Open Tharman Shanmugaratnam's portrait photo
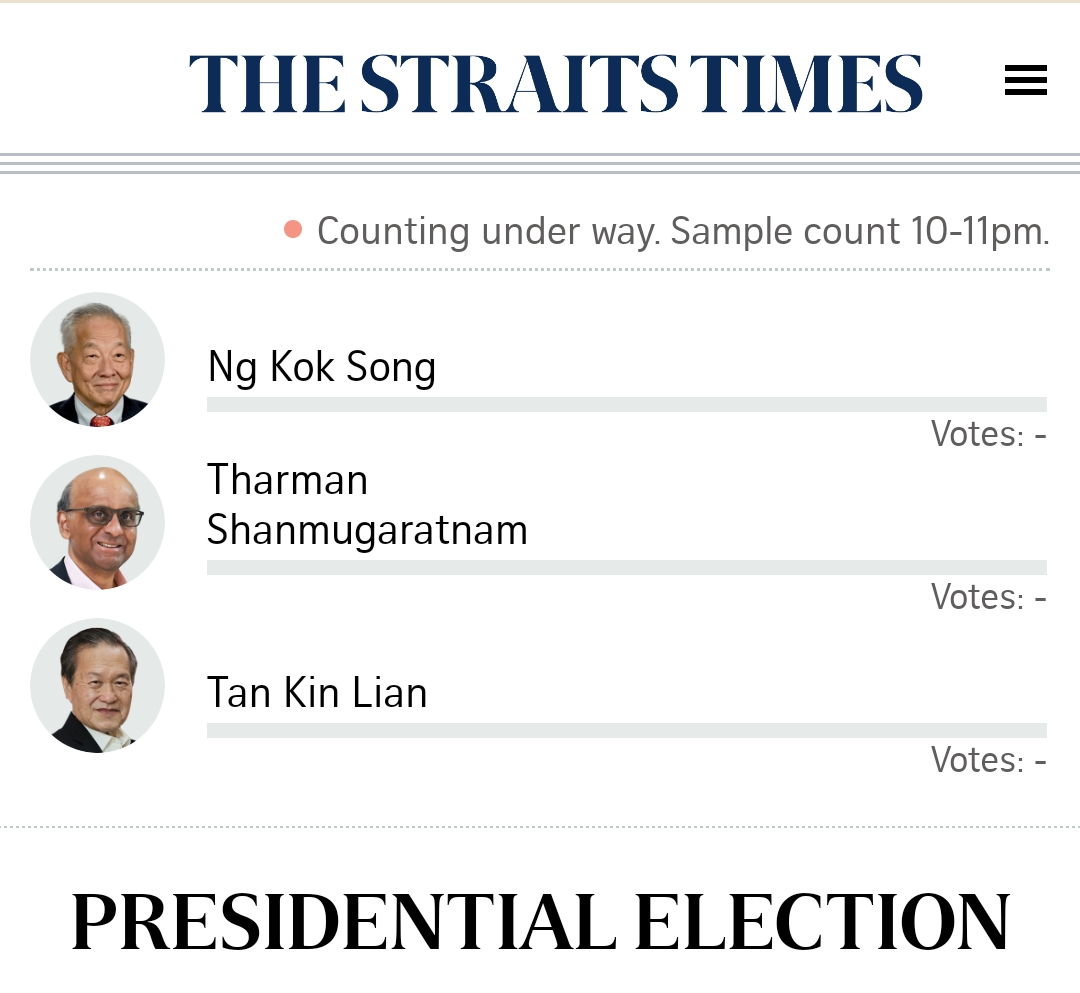Image resolution: width=1080 pixels, height=993 pixels. pos(98,523)
